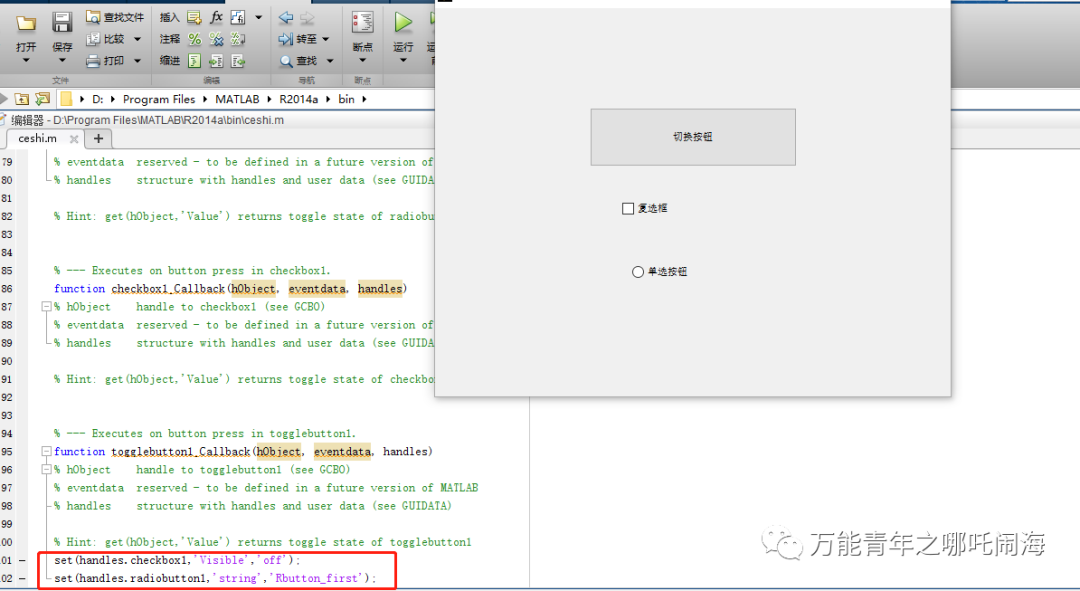This screenshot has width=1080, height=591.
Task: Collapse the comment fold at line 96
Action: (46, 469)
